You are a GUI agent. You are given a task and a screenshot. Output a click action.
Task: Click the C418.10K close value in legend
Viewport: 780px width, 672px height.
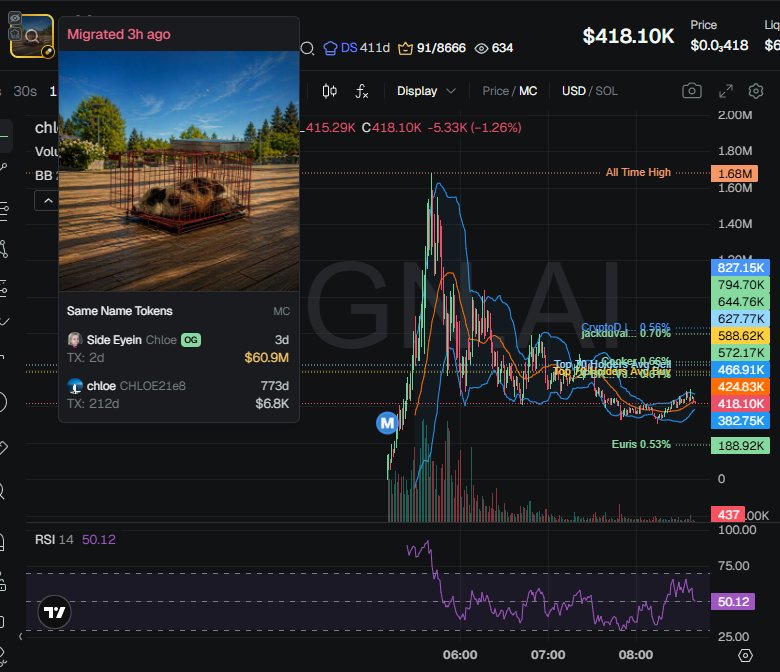[x=391, y=128]
